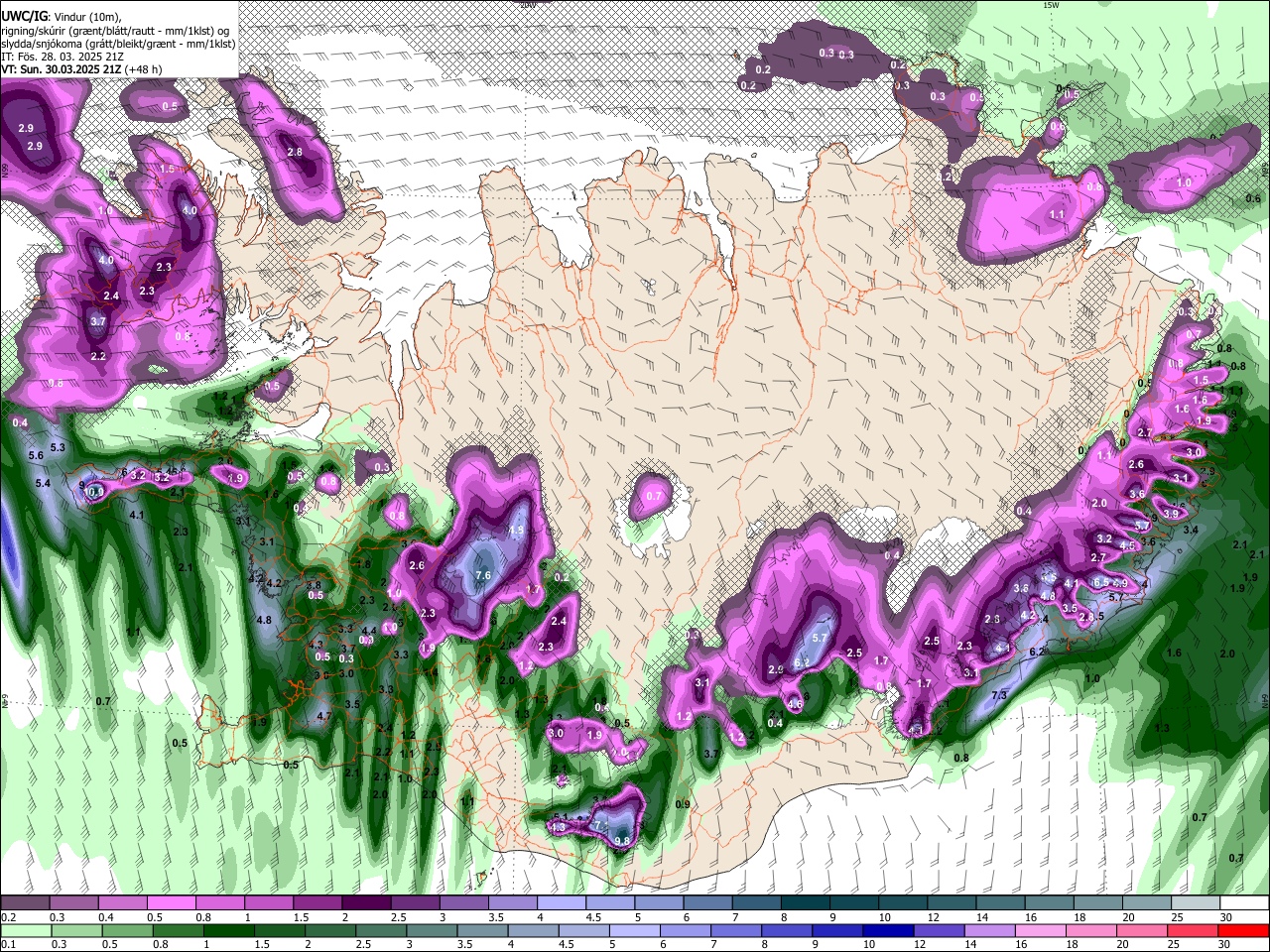Click the header line "UWC/IG: Vindur (10m),"

(x=60, y=17)
